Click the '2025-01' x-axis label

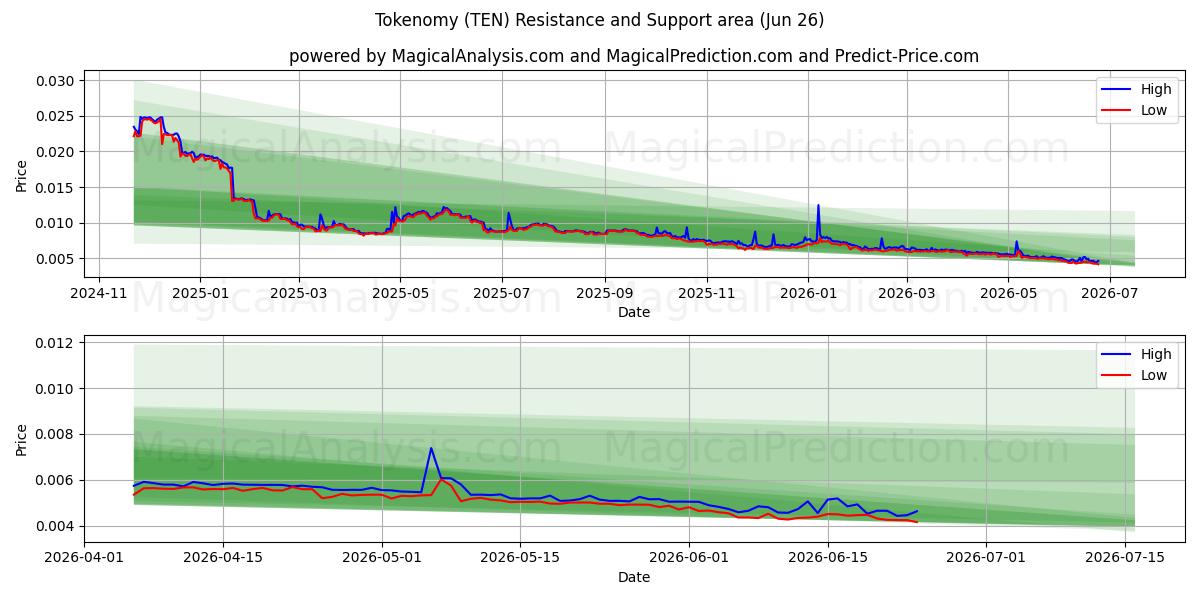200,294
